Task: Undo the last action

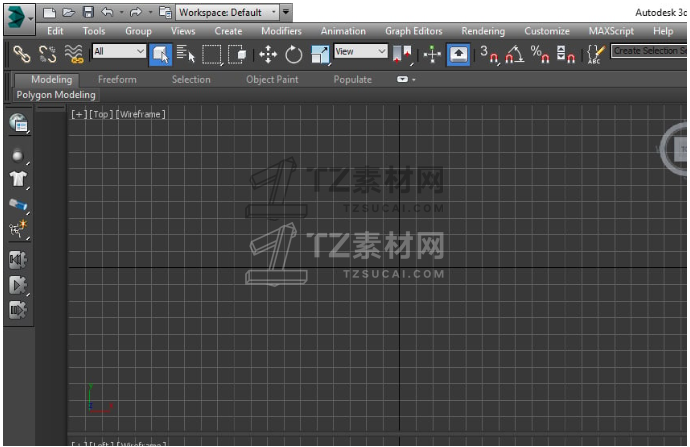Action: click(x=107, y=12)
